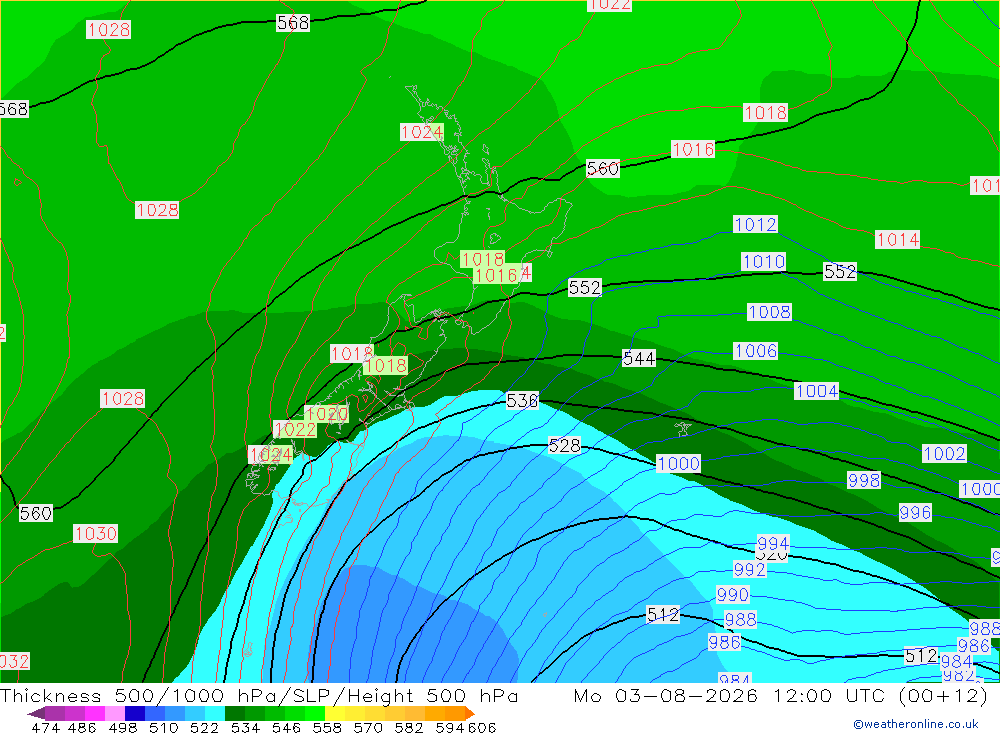The height and width of the screenshot is (733, 1000).
Task: Click the bright lime green legend swatch
Action: pyautogui.click(x=315, y=713)
